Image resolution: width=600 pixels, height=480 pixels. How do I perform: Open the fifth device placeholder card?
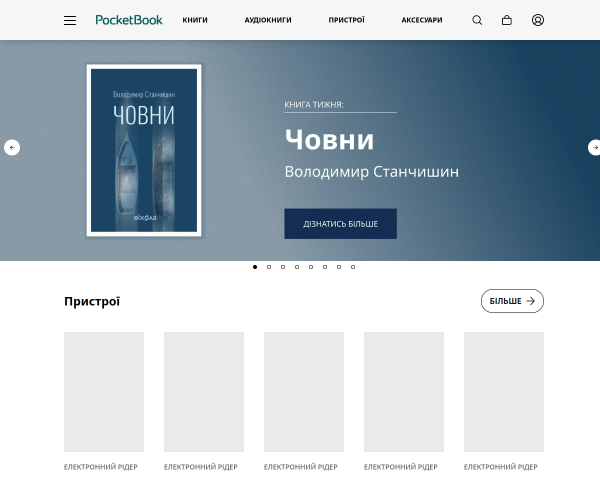[504, 392]
